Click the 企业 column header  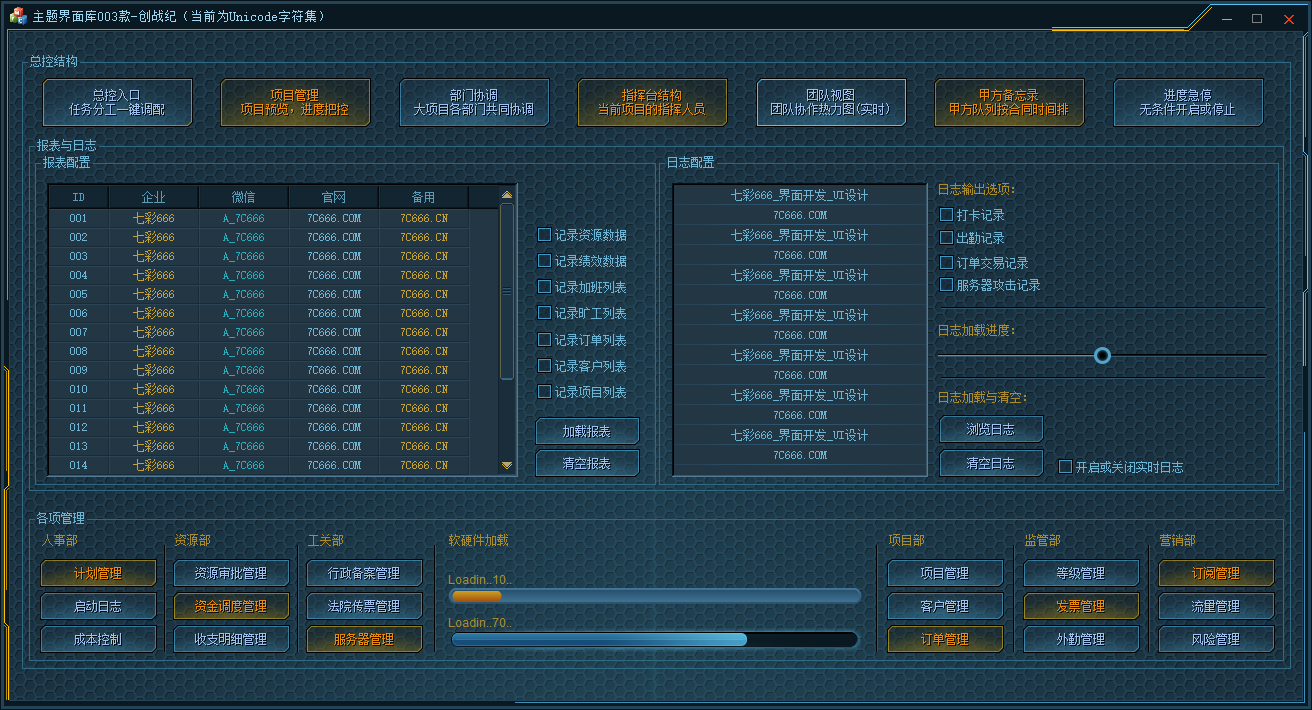tap(153, 198)
